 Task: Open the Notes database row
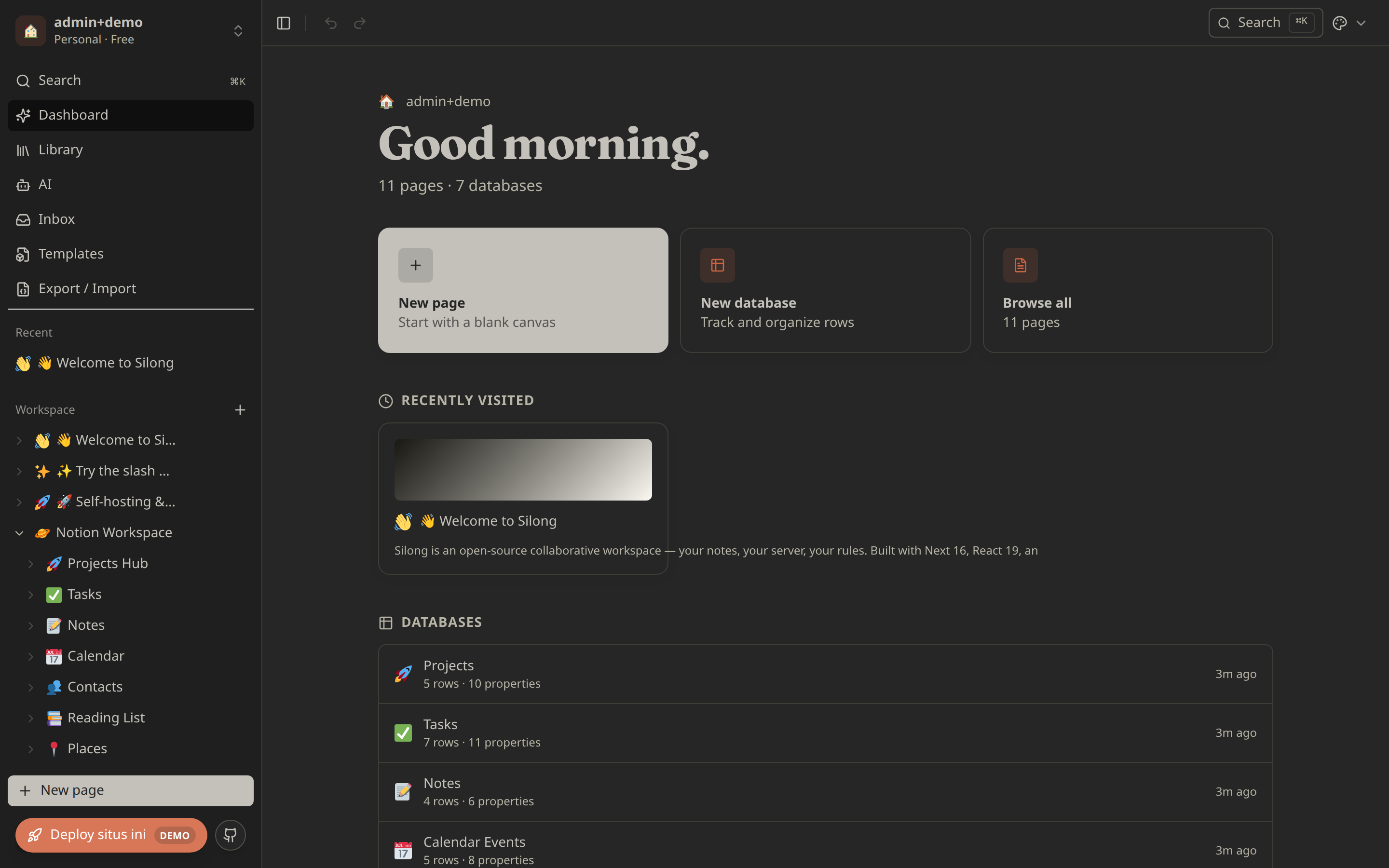(825, 792)
